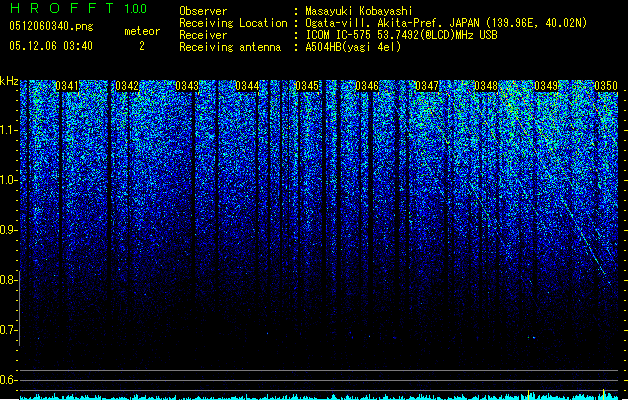Click the Ogata-vill. Akita-Pref. JAPAN location text

click(446, 23)
